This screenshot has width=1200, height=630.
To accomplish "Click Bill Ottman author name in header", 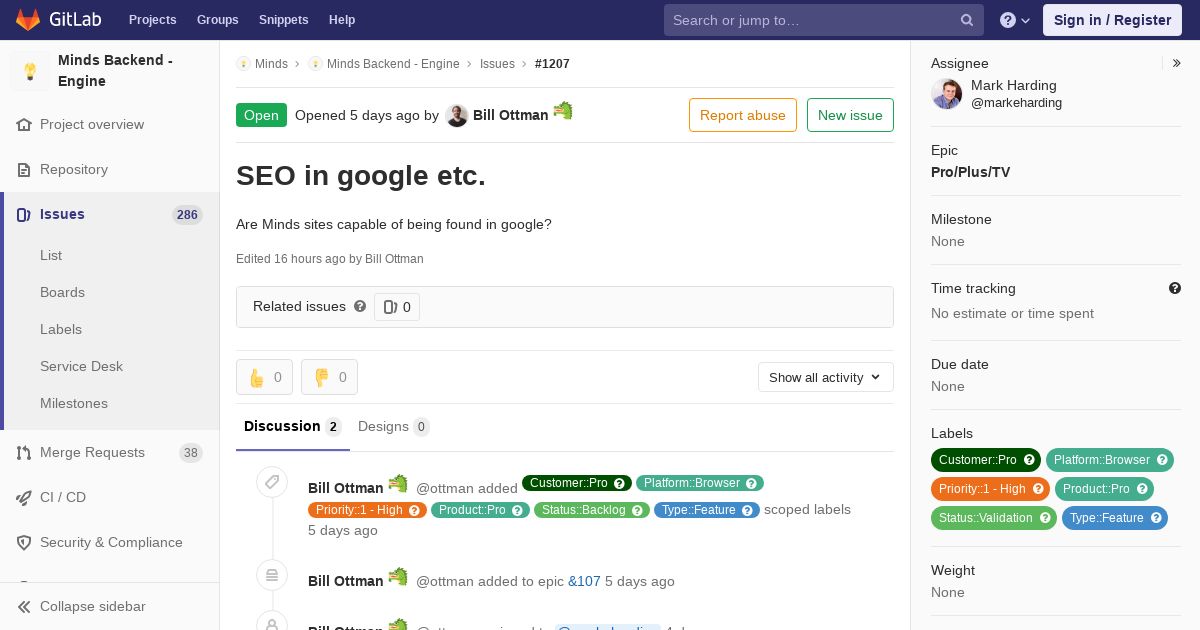I will [510, 115].
